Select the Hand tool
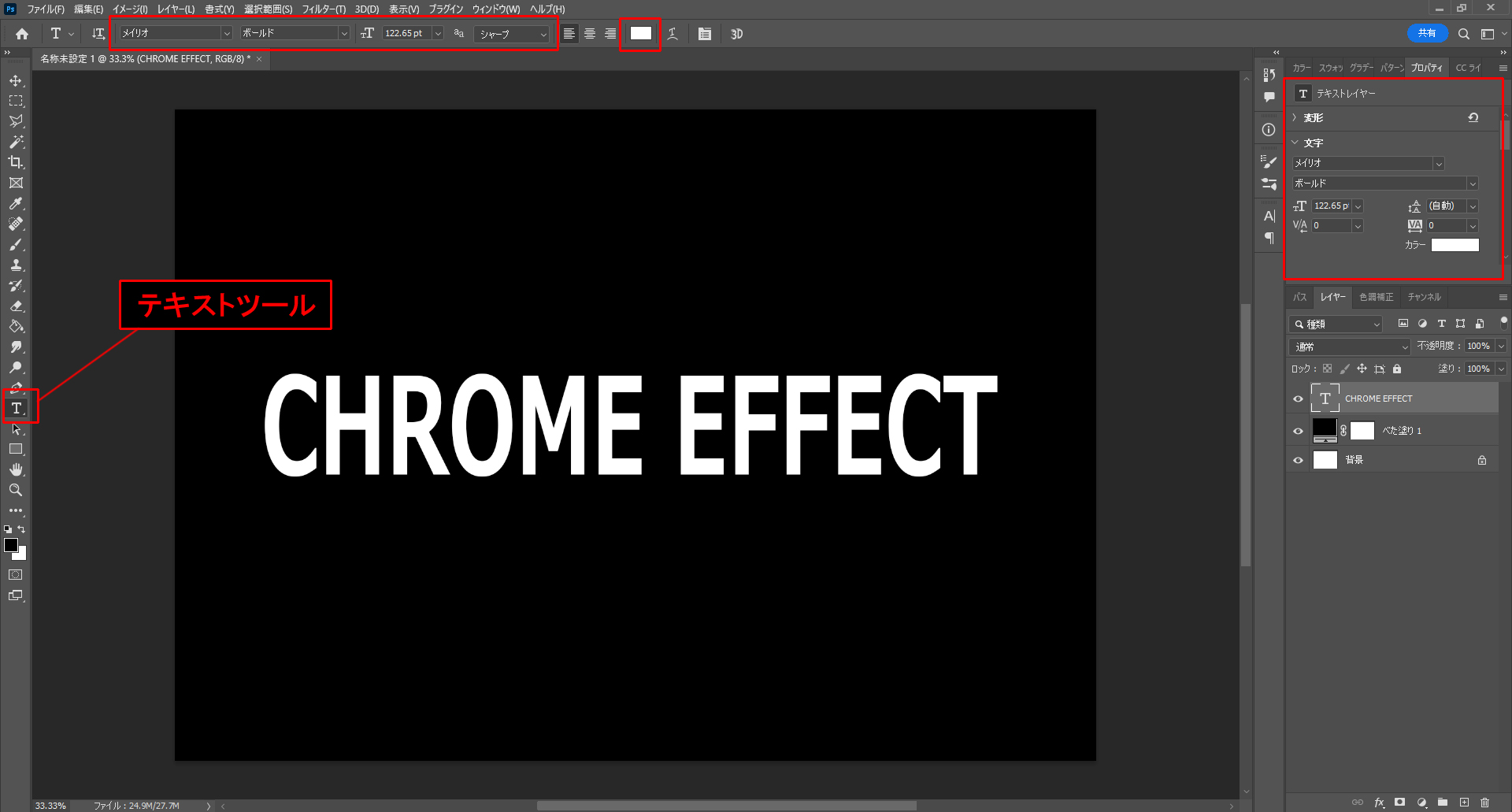The image size is (1512, 812). point(16,469)
